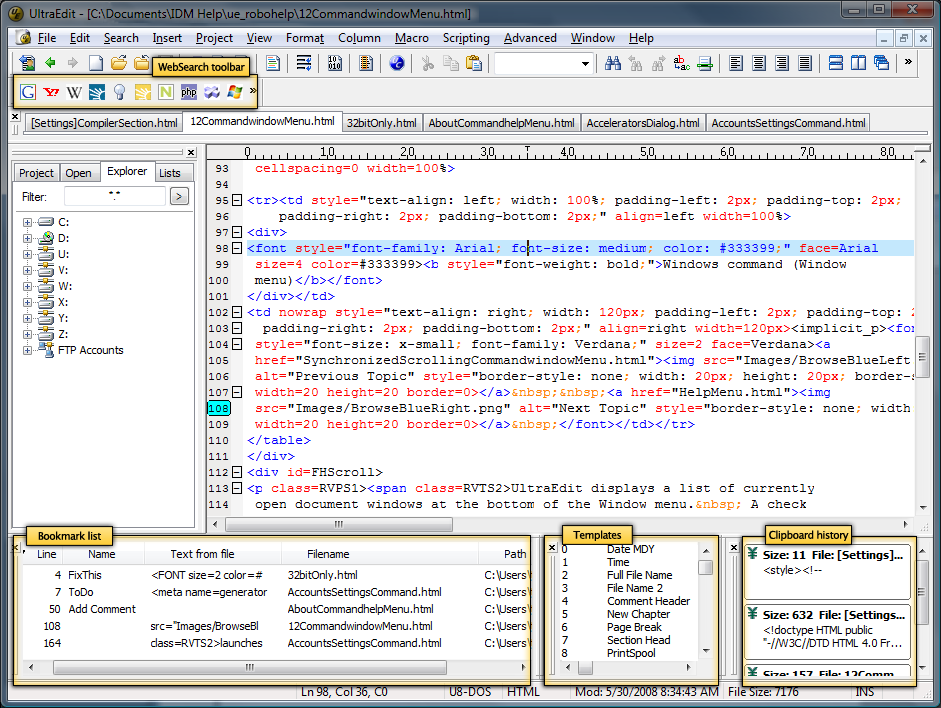Show more main toolbar buttons chevron
Screen dimensions: 941x708
(908, 61)
